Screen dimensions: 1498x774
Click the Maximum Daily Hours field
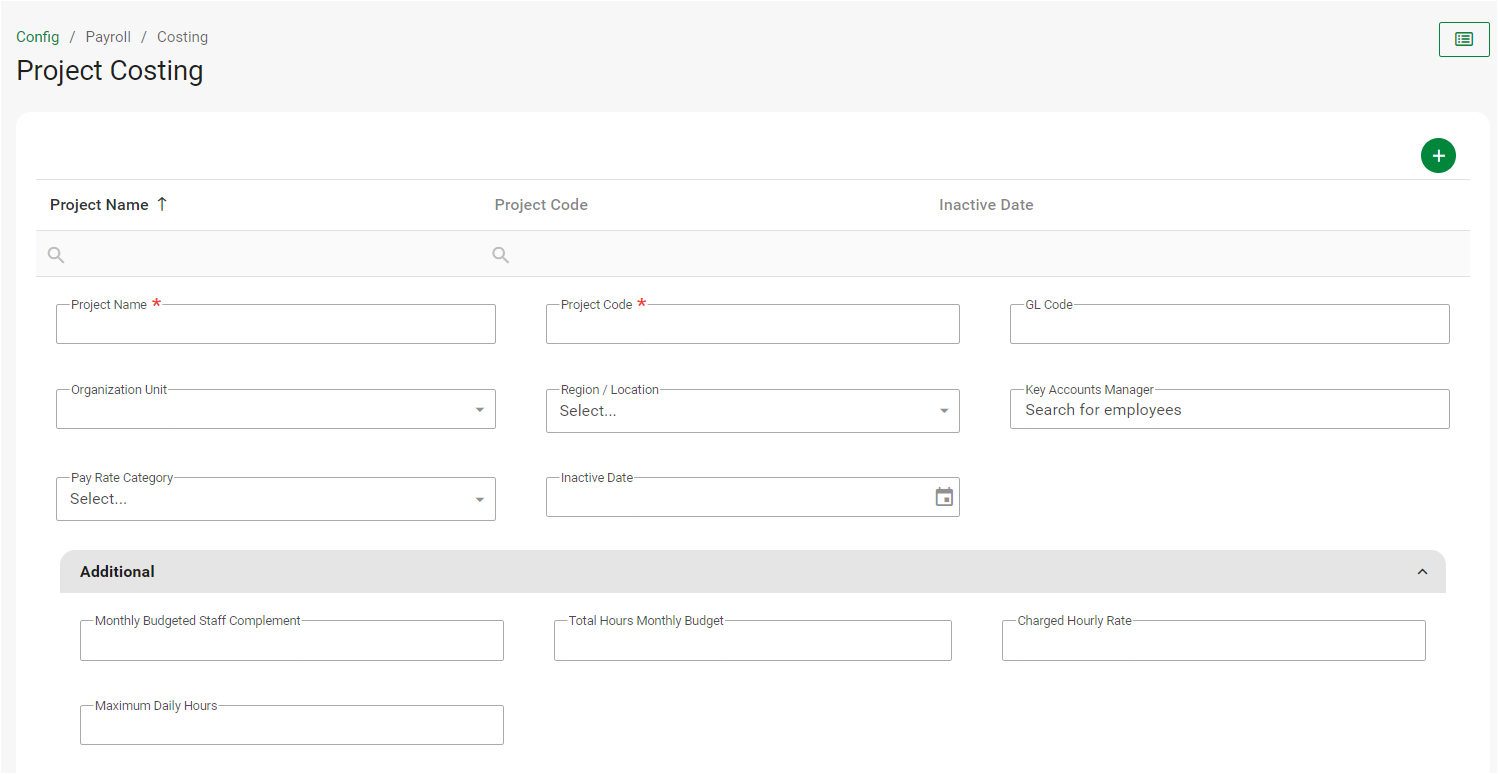tap(291, 727)
